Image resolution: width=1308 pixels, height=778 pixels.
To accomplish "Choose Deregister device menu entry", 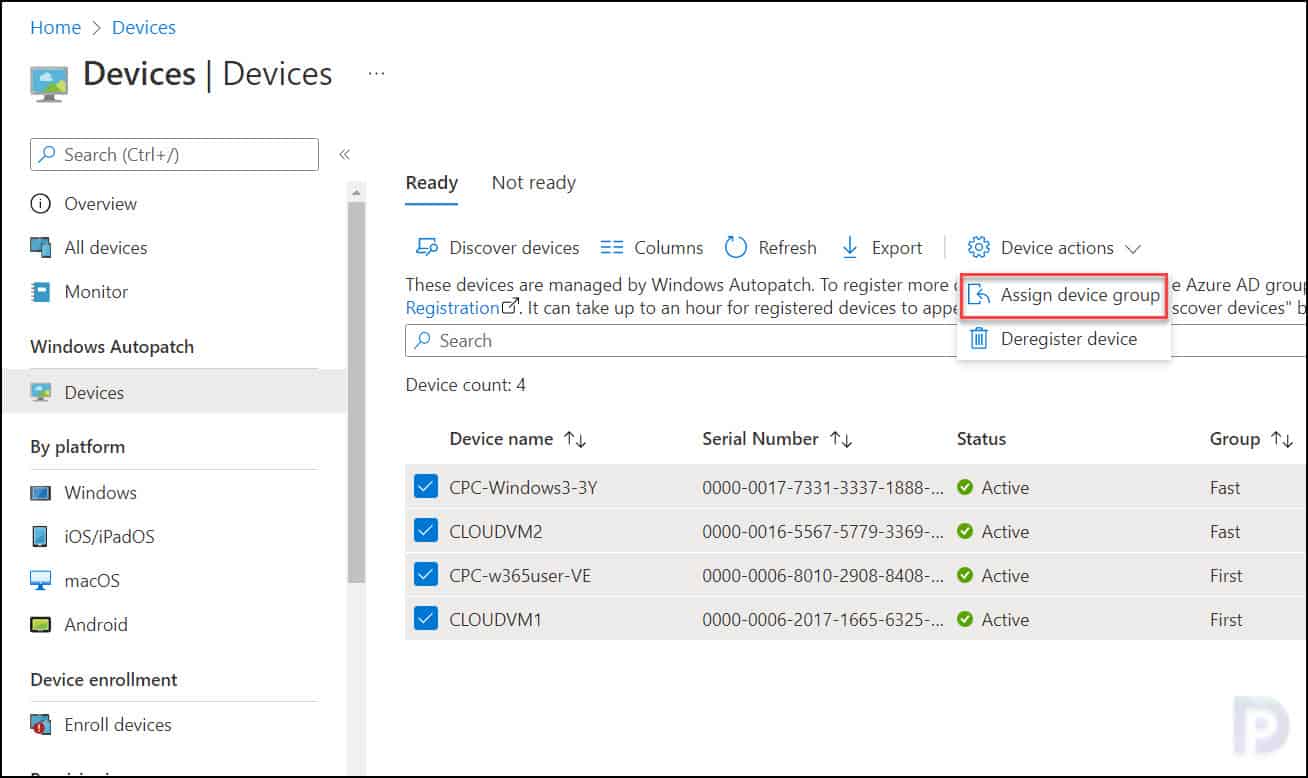I will click(1063, 339).
